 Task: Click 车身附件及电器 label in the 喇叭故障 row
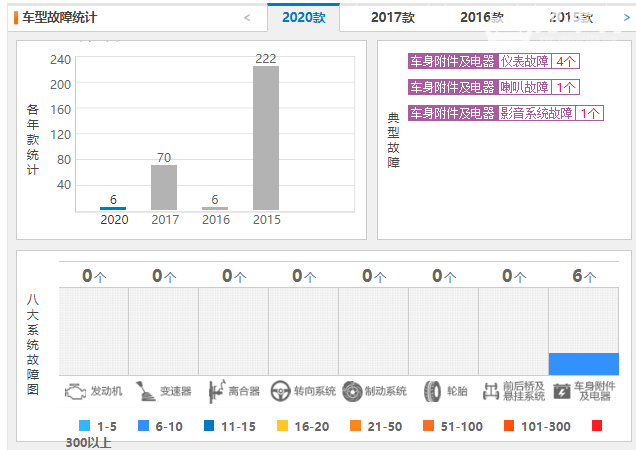click(x=453, y=87)
